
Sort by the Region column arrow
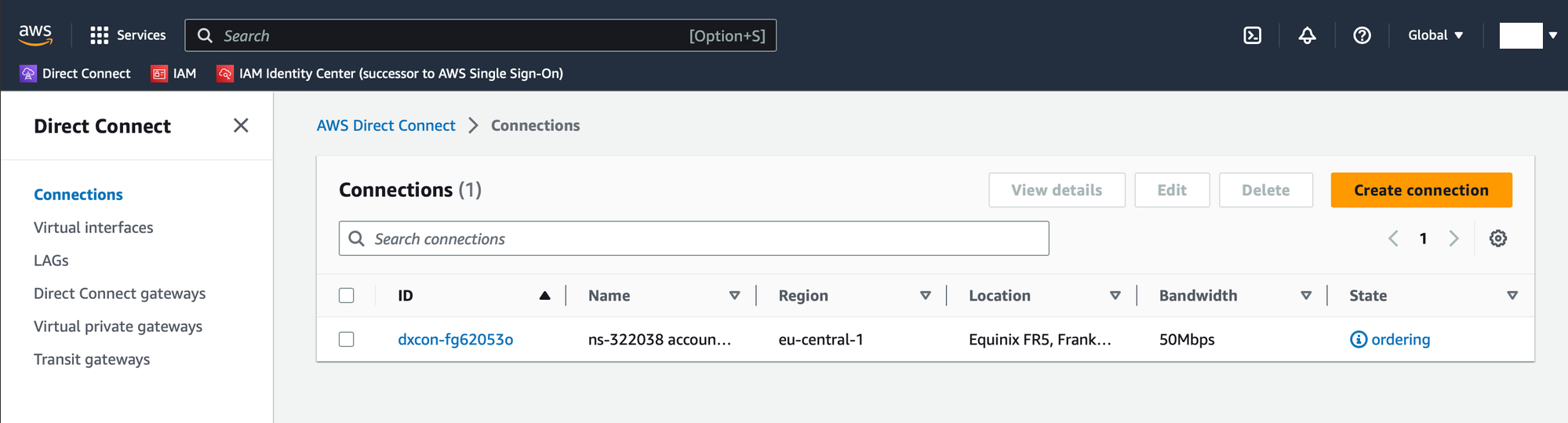(926, 296)
